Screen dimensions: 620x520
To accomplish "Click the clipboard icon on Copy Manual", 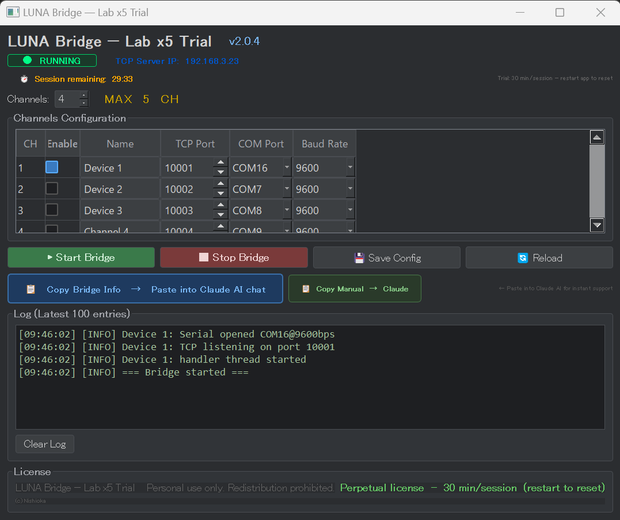I will (306, 289).
